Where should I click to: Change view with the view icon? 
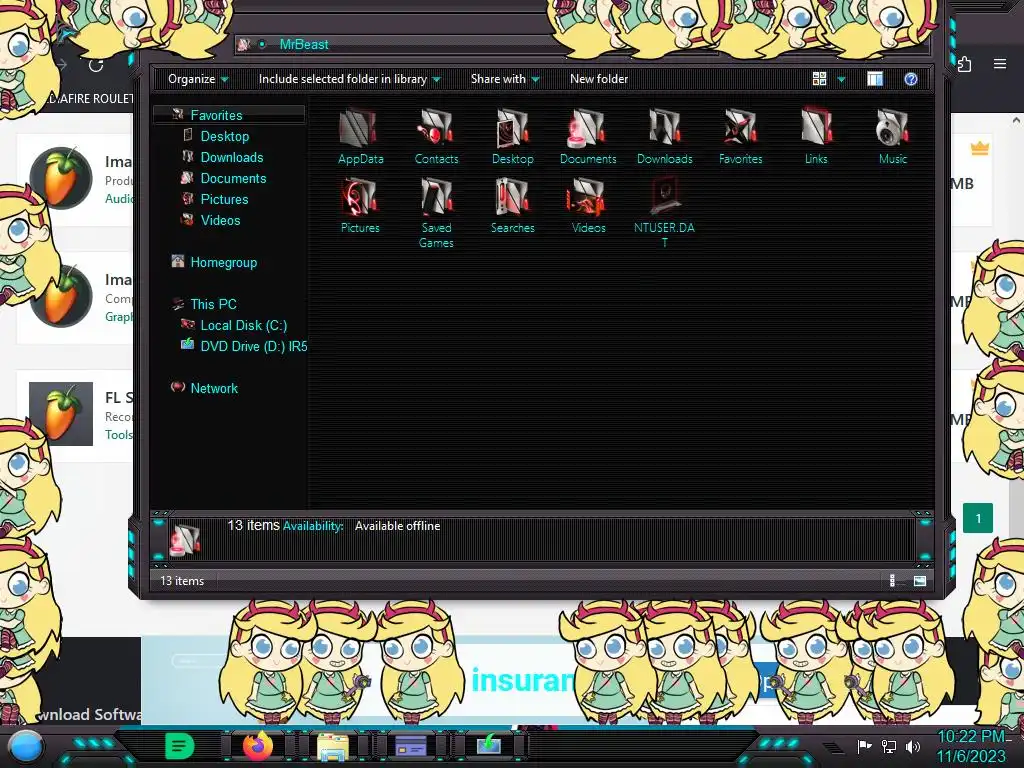click(x=820, y=79)
